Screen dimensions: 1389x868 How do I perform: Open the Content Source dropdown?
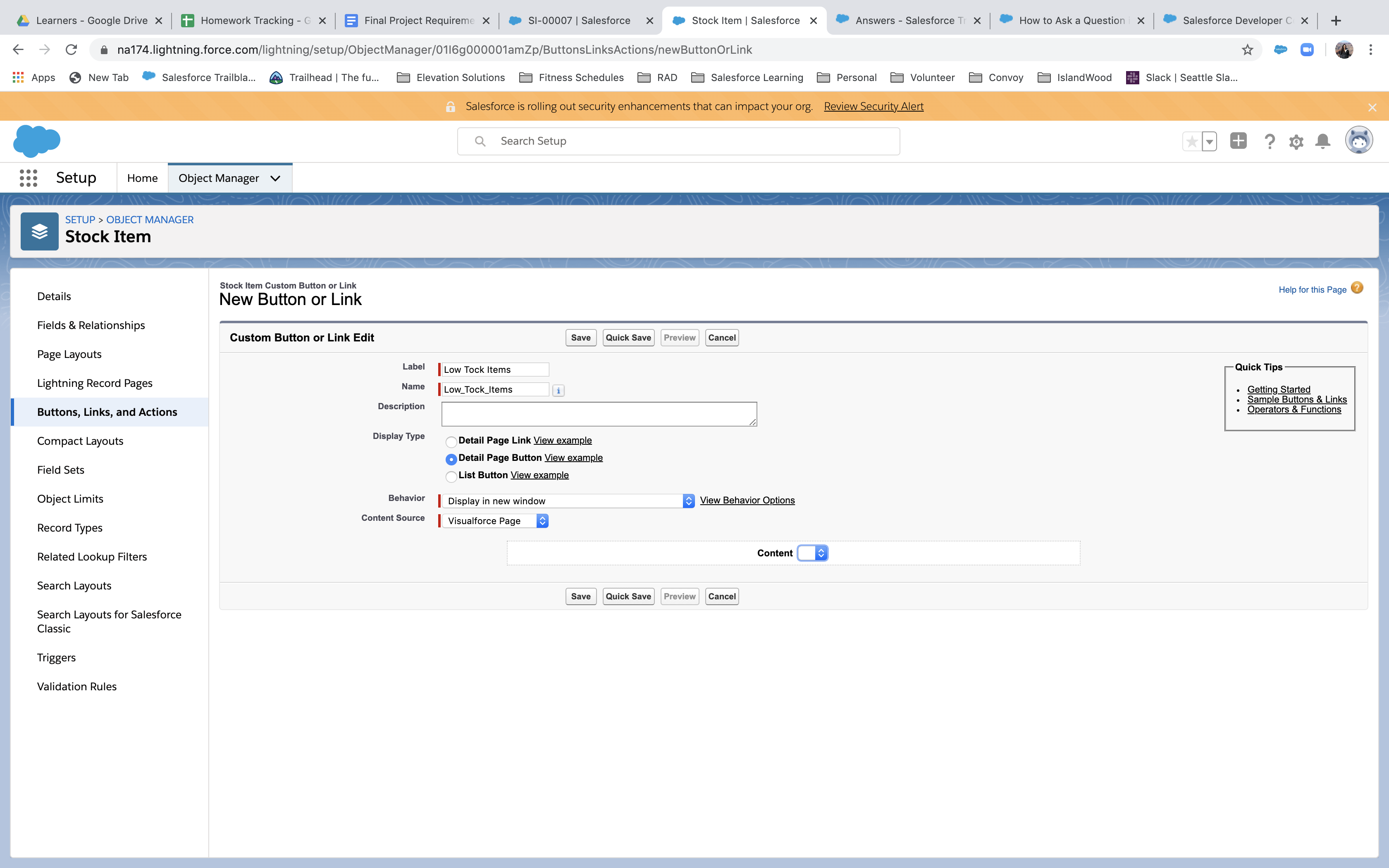(494, 521)
